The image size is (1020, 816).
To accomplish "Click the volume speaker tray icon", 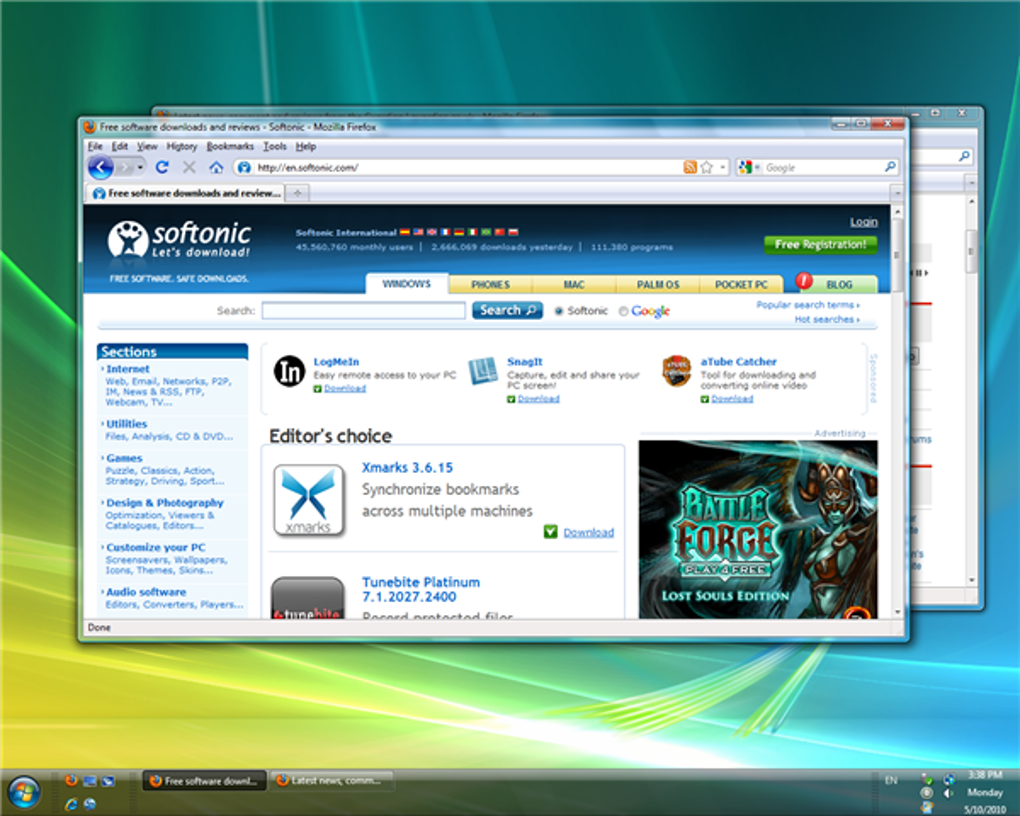I will [x=948, y=793].
